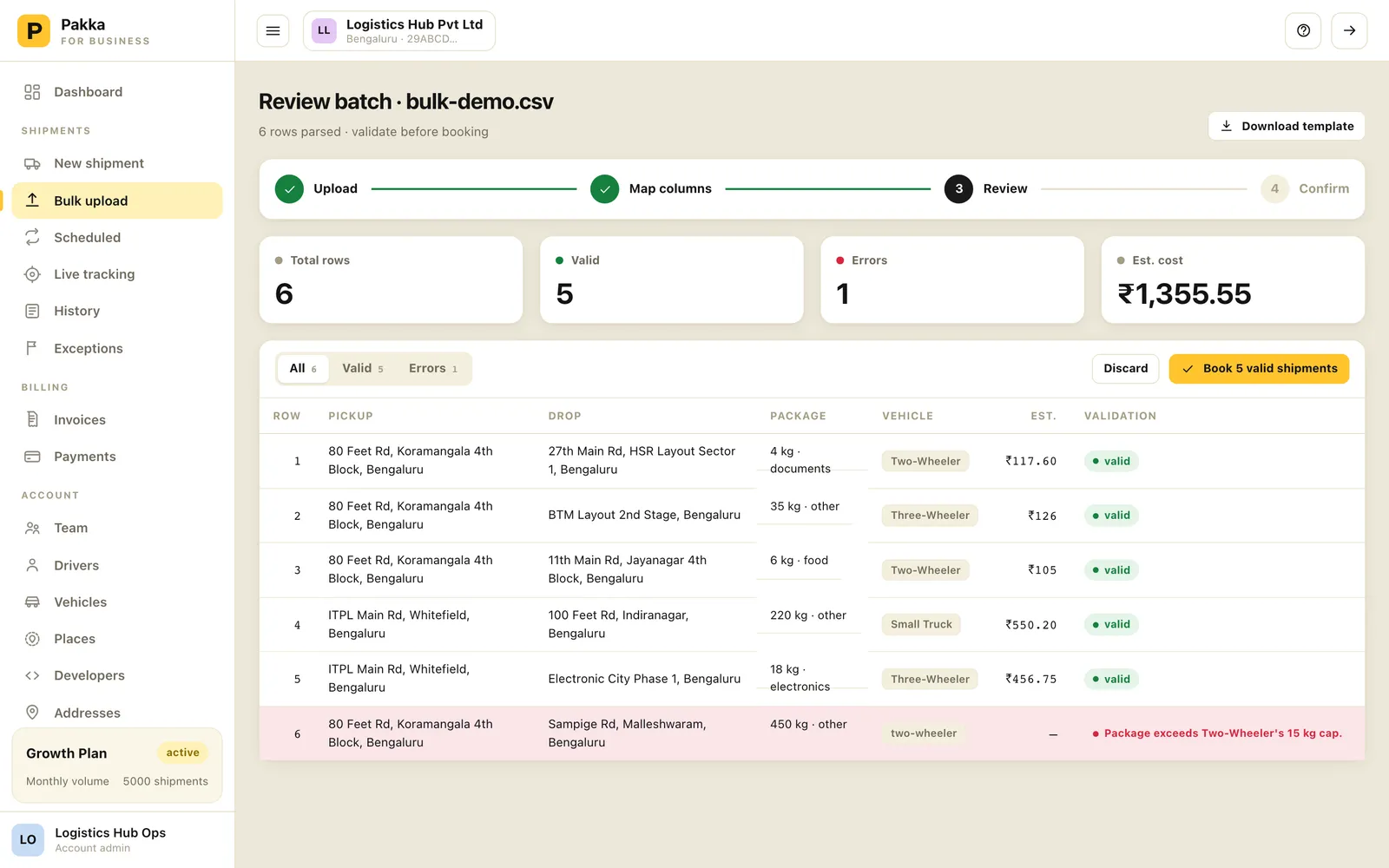Open the Team people icon
This screenshot has width=1389, height=868.
(x=32, y=528)
